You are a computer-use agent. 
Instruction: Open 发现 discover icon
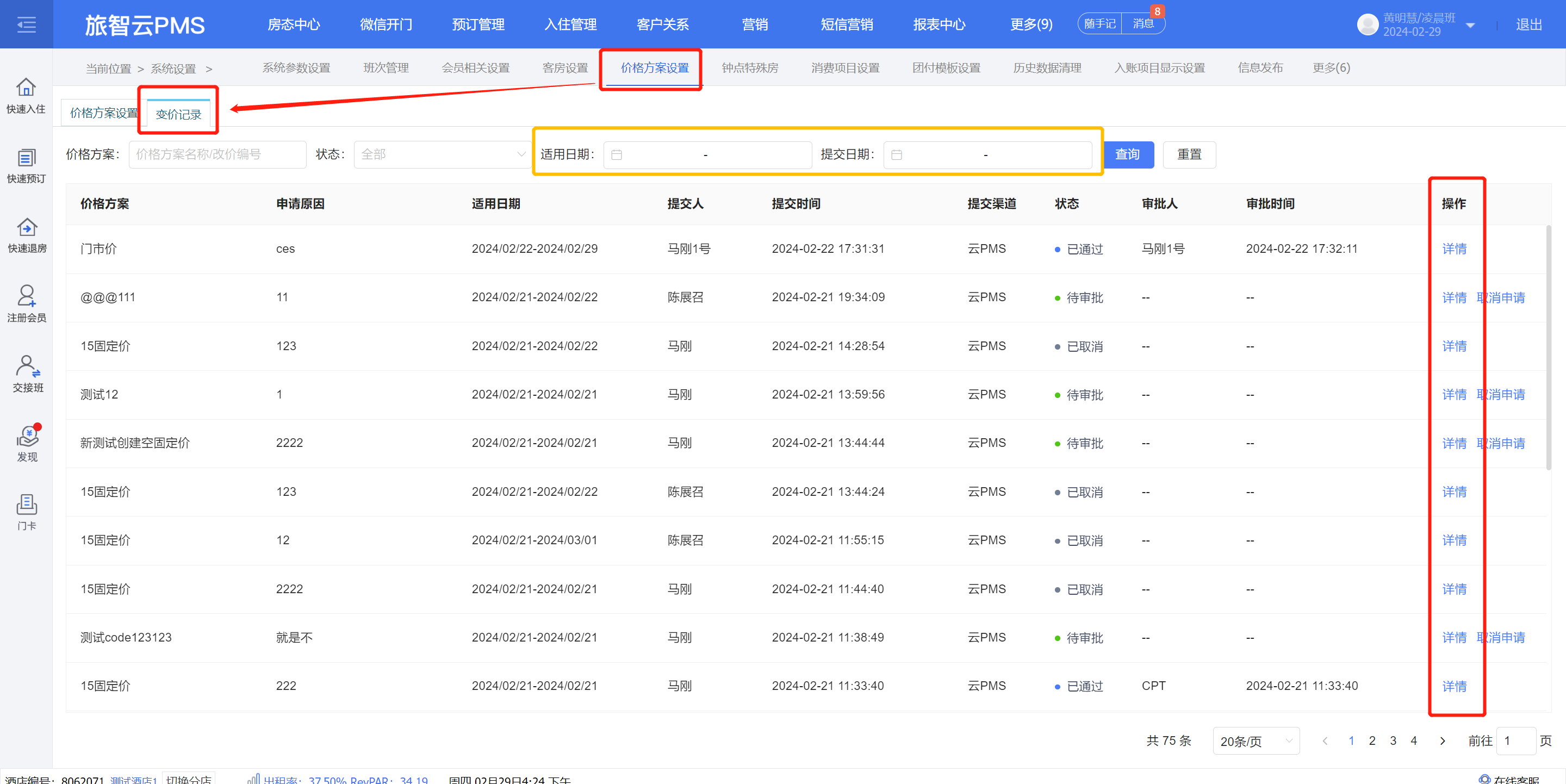coord(28,435)
